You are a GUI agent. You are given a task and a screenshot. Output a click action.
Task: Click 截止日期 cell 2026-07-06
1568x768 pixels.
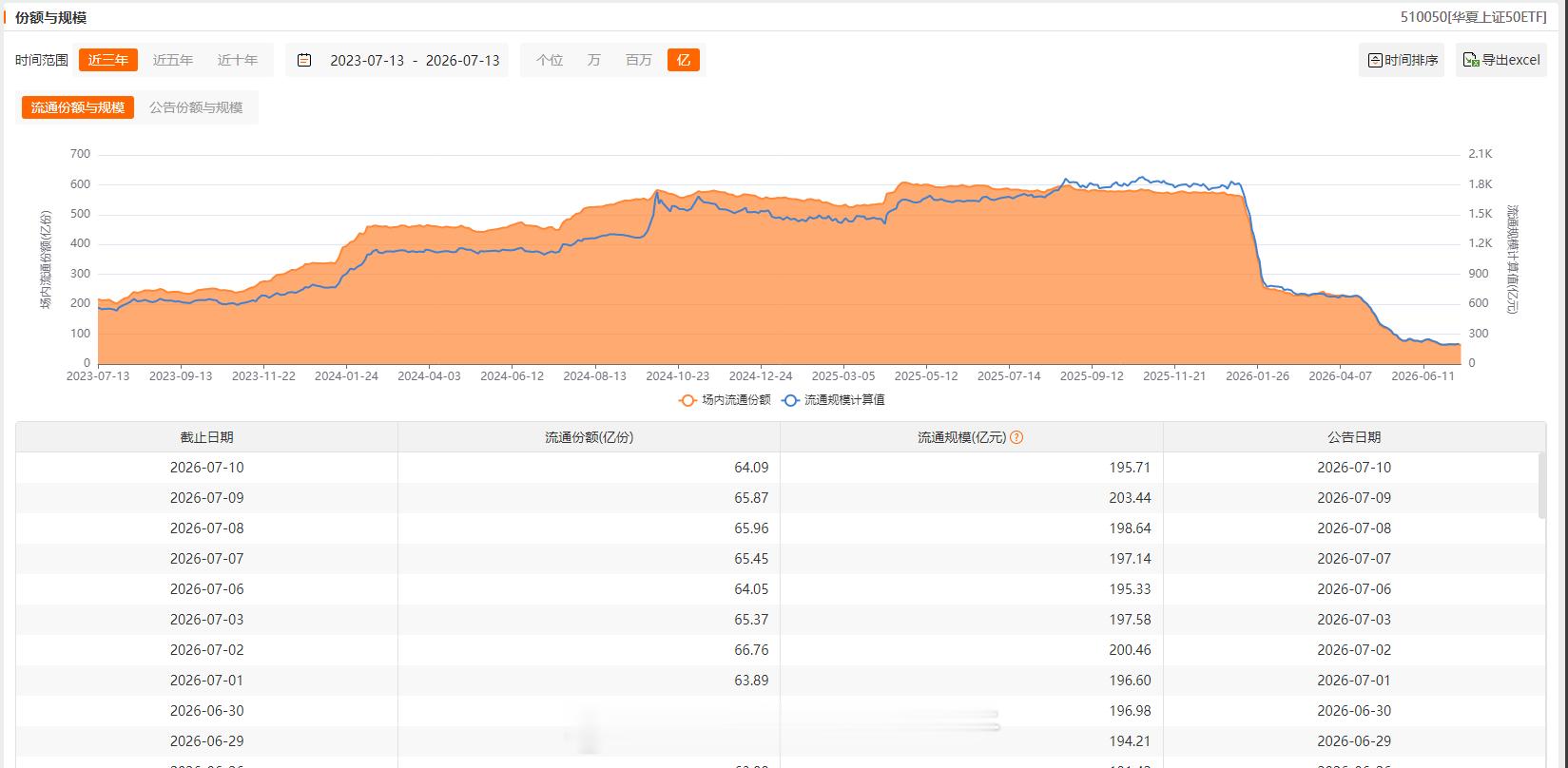pos(207,589)
